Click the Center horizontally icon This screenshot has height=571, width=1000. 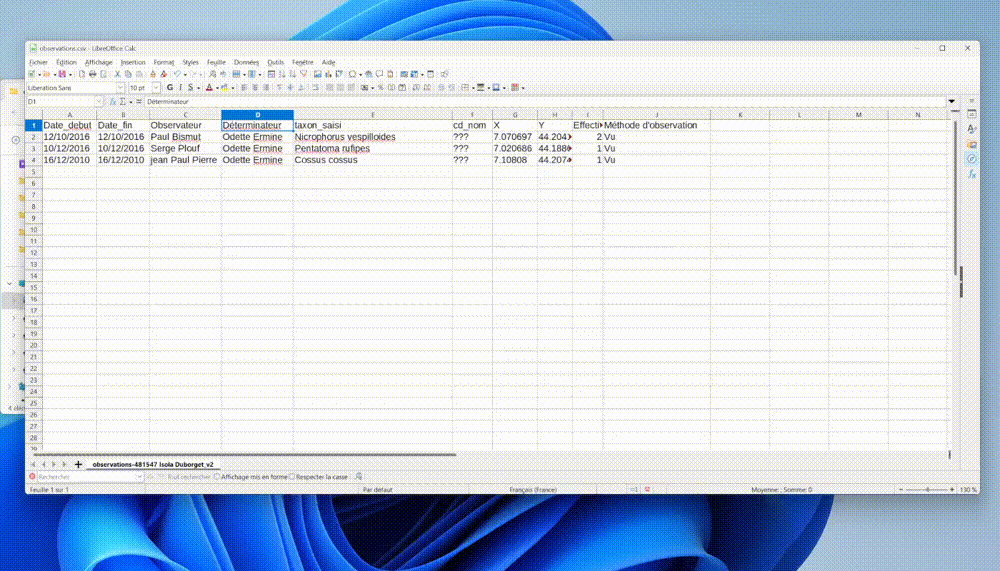255,87
